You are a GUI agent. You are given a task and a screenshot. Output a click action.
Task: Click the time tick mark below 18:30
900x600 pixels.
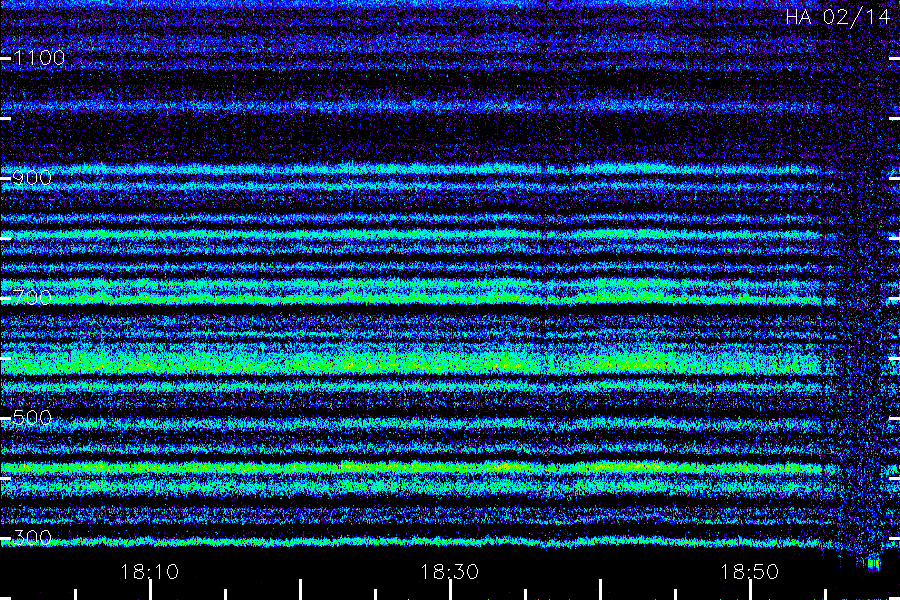[x=450, y=590]
